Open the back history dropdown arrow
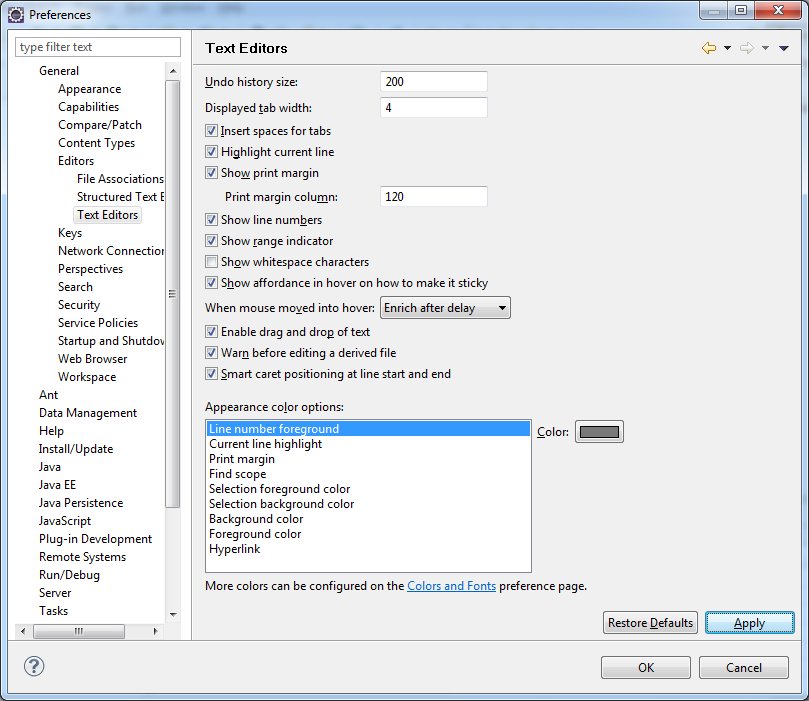The image size is (809, 701). tap(727, 48)
